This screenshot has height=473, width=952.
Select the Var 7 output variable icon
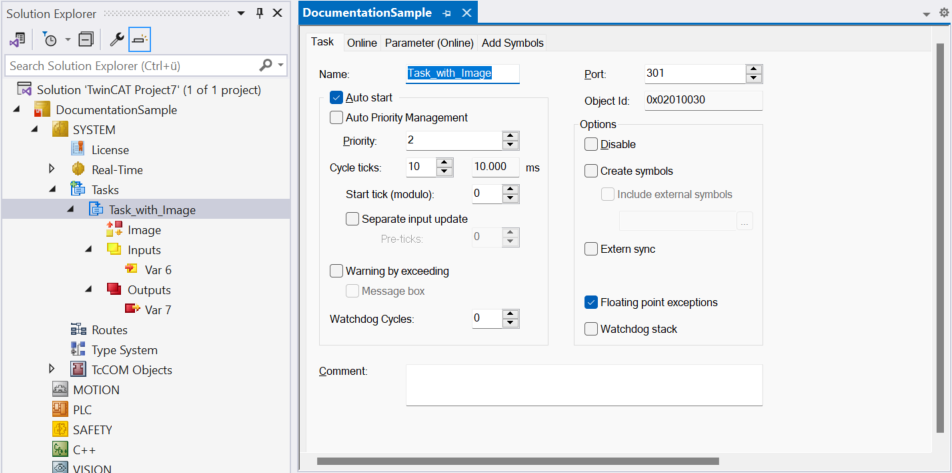(132, 310)
